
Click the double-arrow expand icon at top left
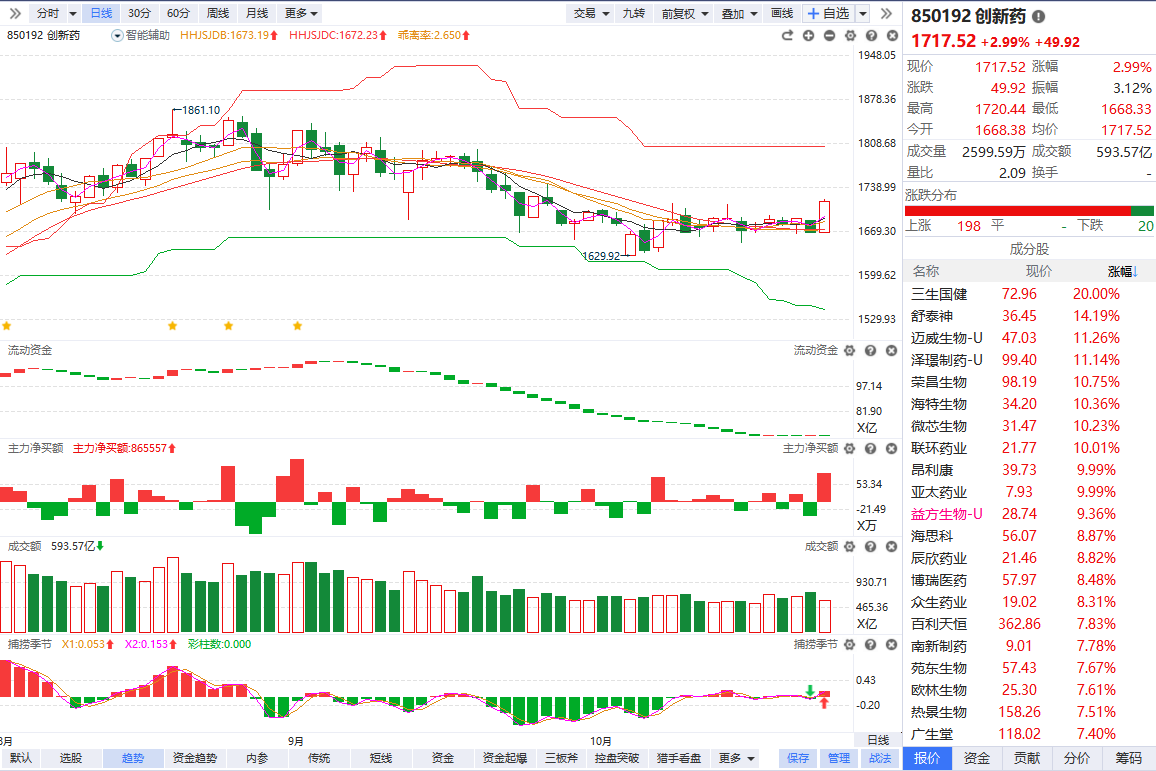[x=14, y=13]
